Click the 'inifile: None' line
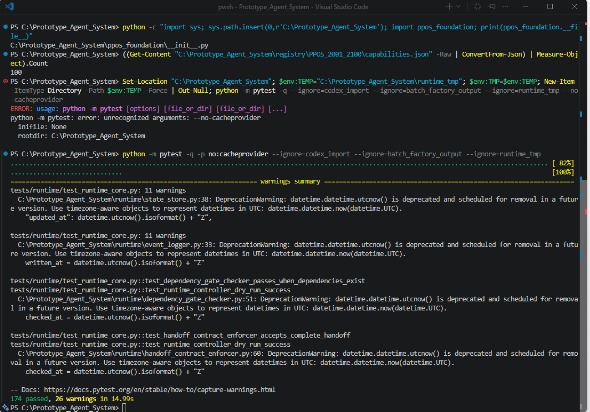 [x=42, y=127]
